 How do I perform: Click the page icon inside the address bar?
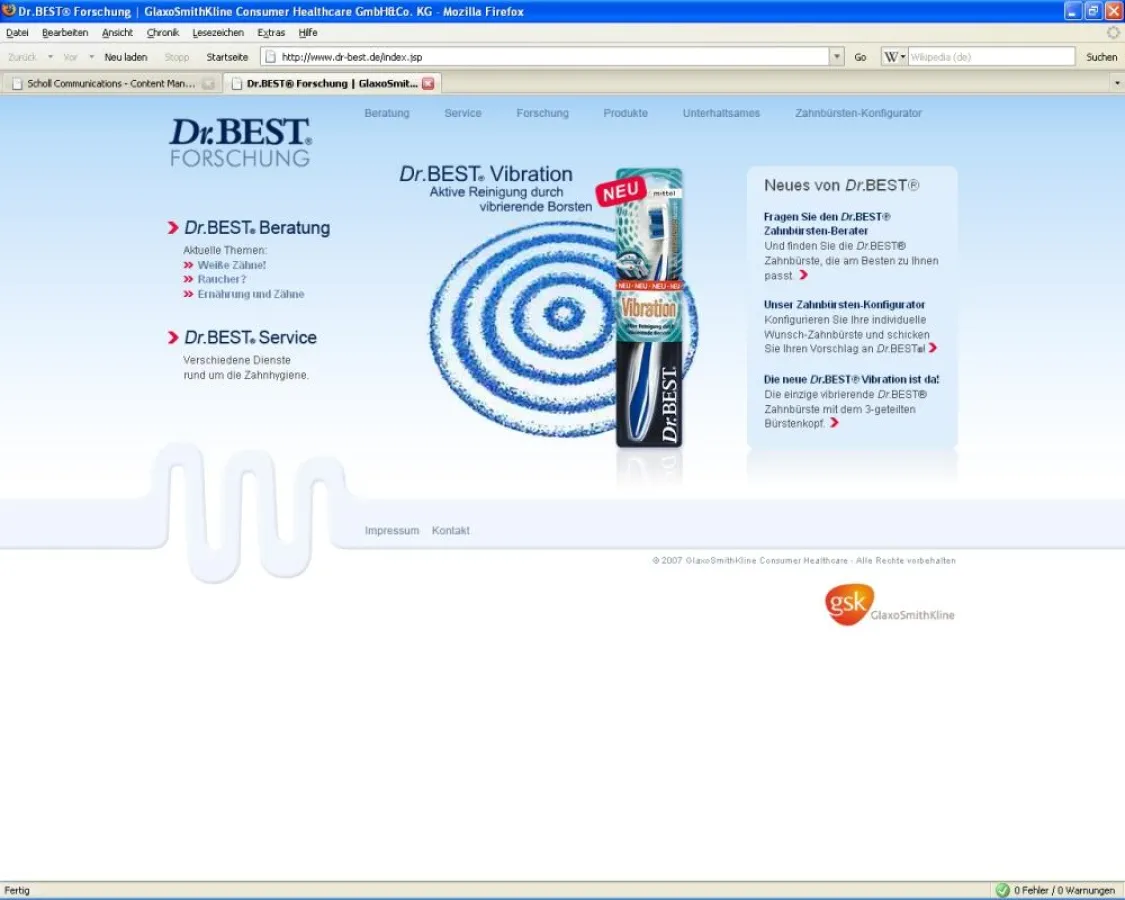(x=268, y=57)
